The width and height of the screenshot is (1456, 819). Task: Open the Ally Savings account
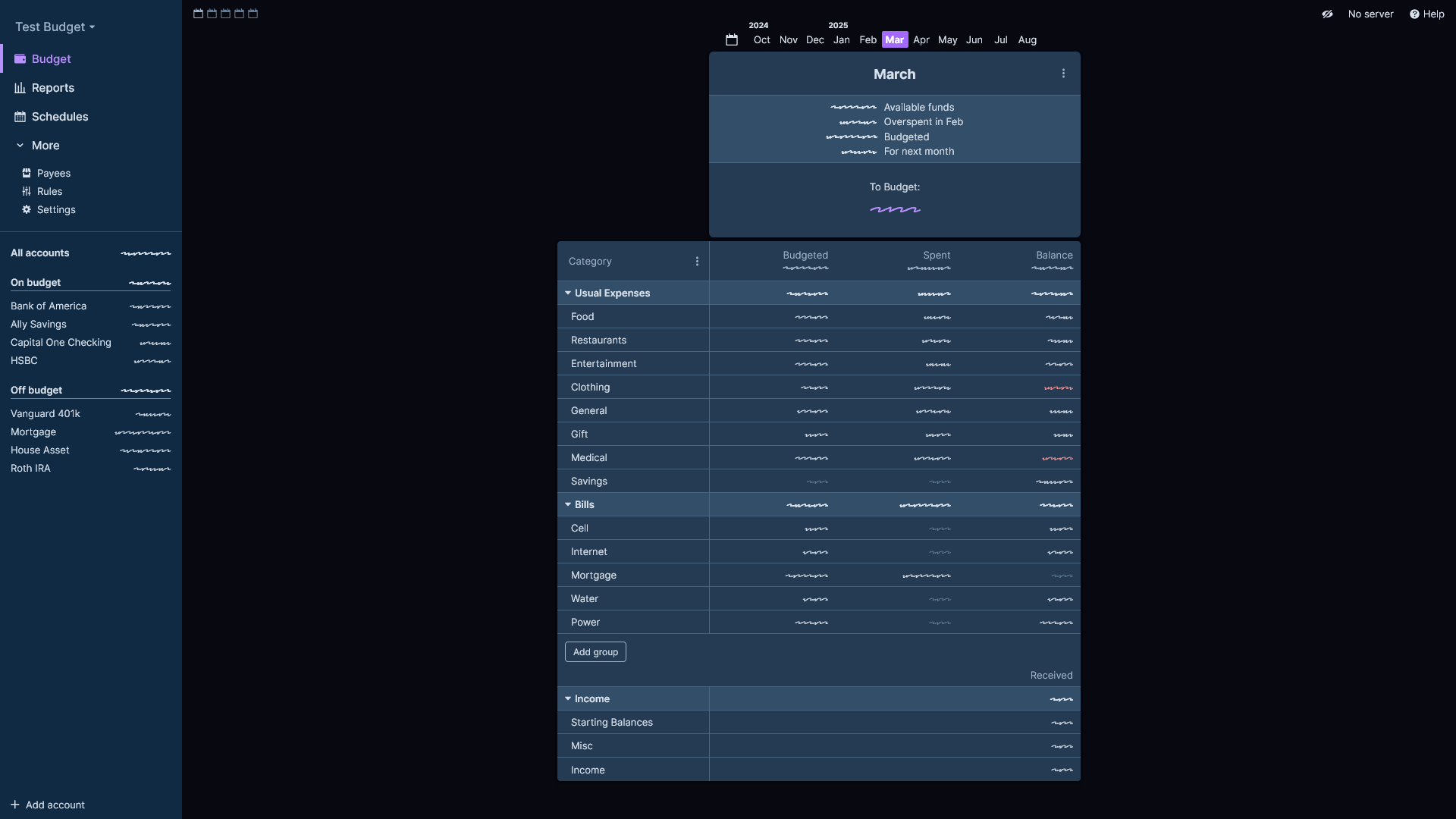point(91,325)
